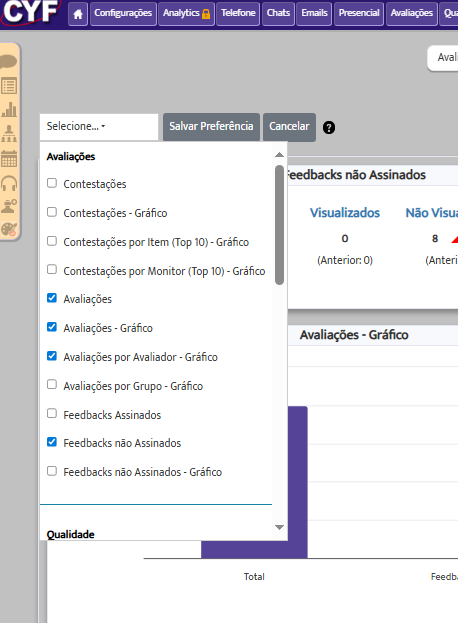Open the bar chart sidebar icon
The height and width of the screenshot is (623, 458).
tap(9, 110)
